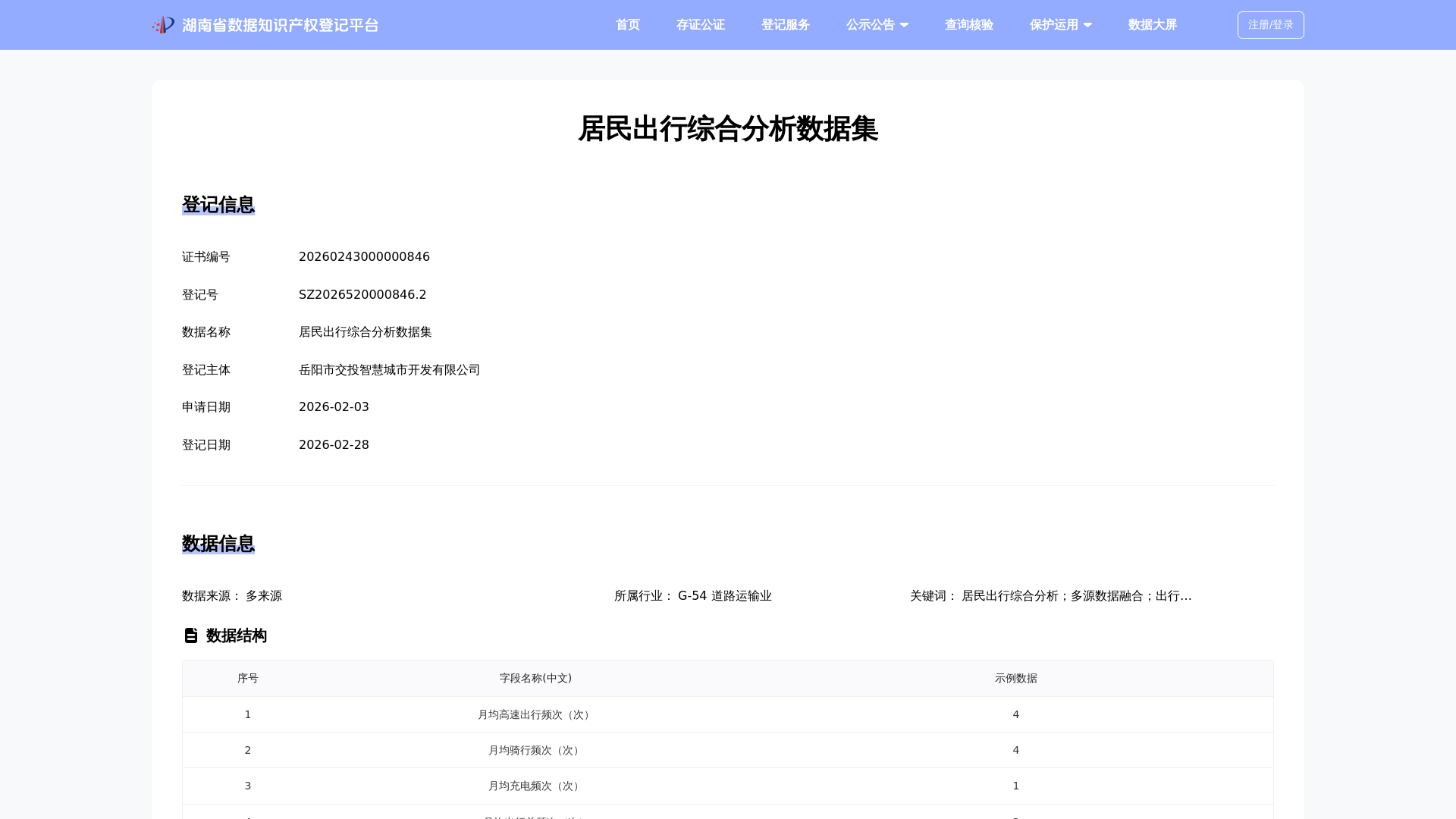
Task: Click the 申请日期 label
Action: tap(206, 407)
